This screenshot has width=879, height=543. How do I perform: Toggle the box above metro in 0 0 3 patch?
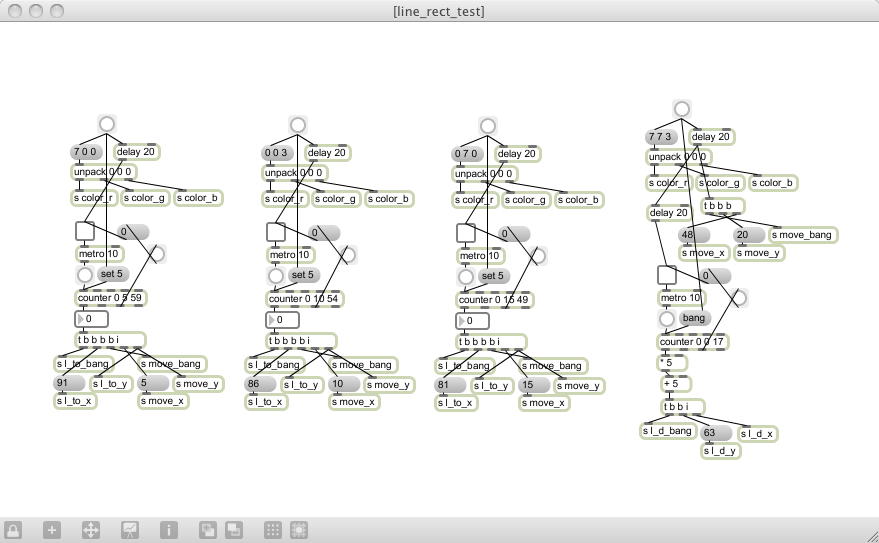point(276,232)
